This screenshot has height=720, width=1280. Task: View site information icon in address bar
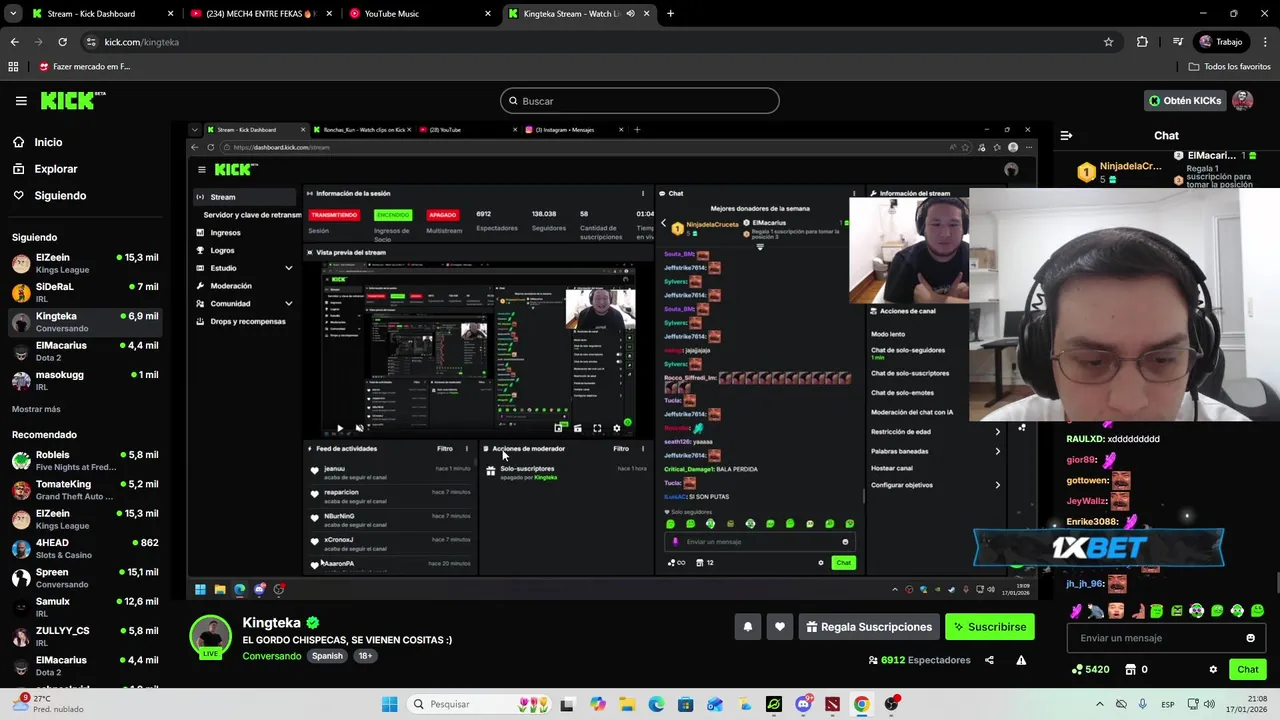91,42
